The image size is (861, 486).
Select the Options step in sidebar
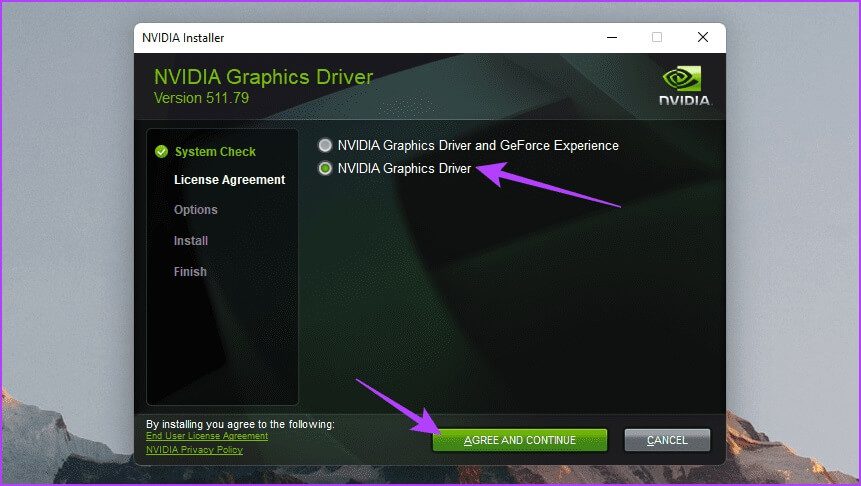point(195,210)
